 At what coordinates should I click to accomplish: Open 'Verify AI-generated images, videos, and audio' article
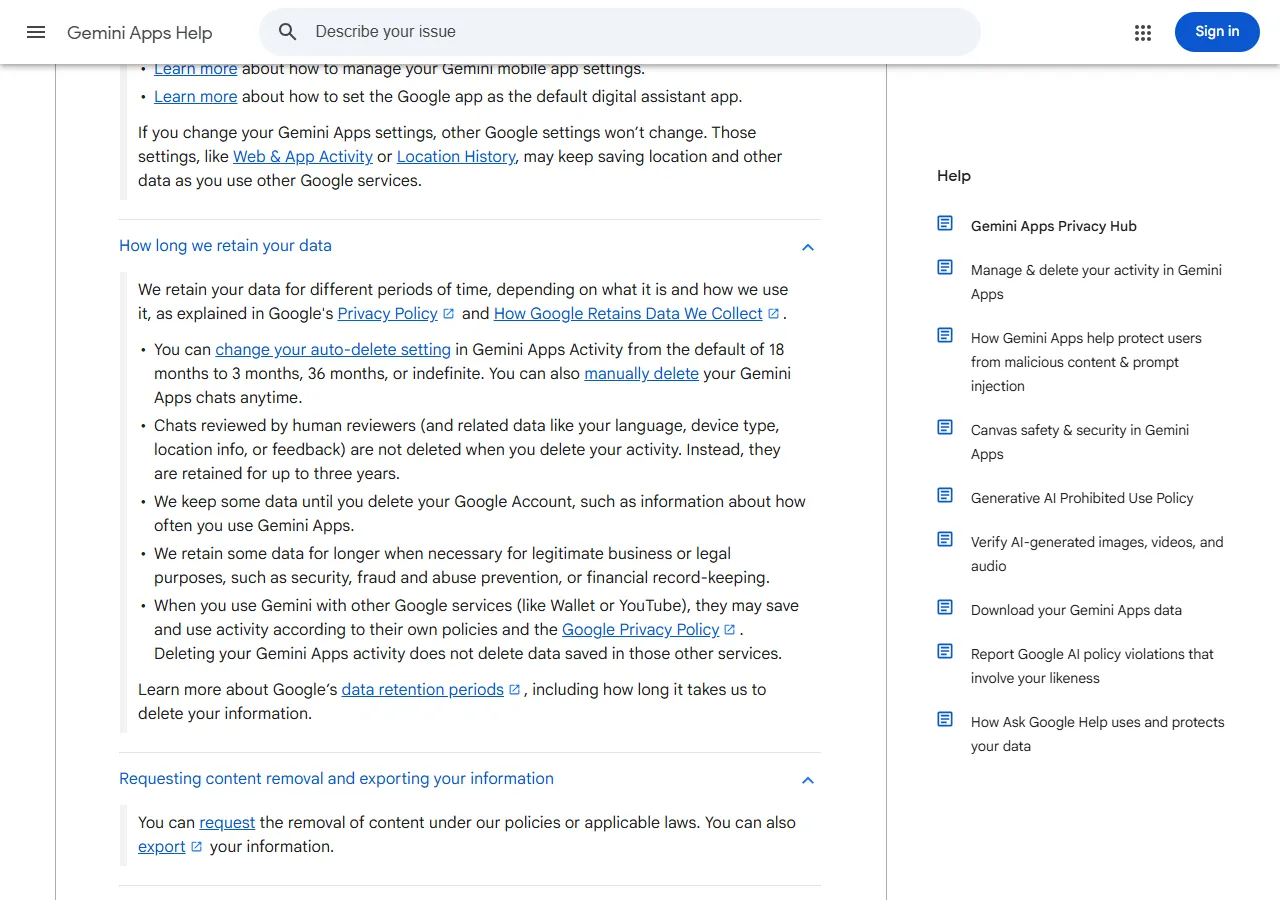pyautogui.click(x=1097, y=554)
